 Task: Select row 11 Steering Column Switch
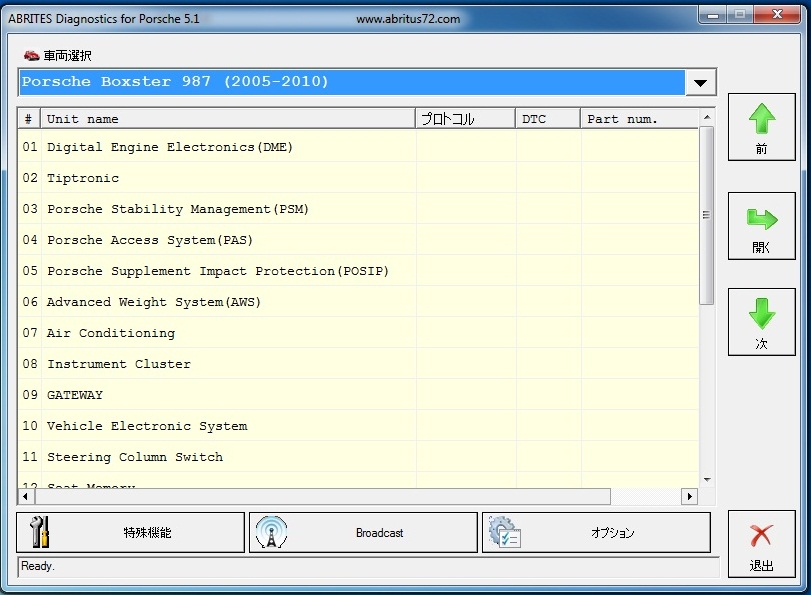coord(358,457)
